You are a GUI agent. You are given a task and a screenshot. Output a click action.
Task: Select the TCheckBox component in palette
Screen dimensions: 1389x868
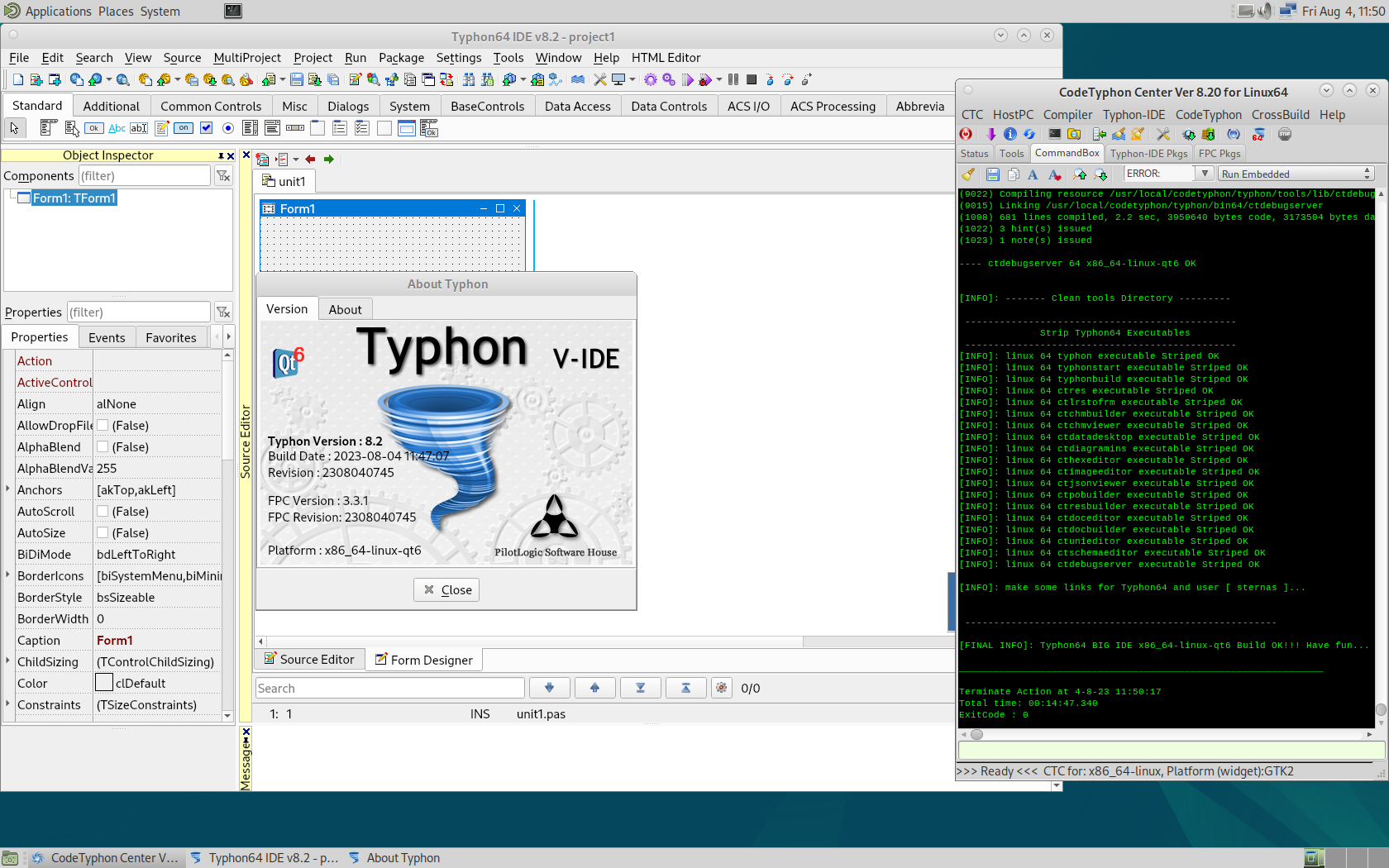[207, 128]
